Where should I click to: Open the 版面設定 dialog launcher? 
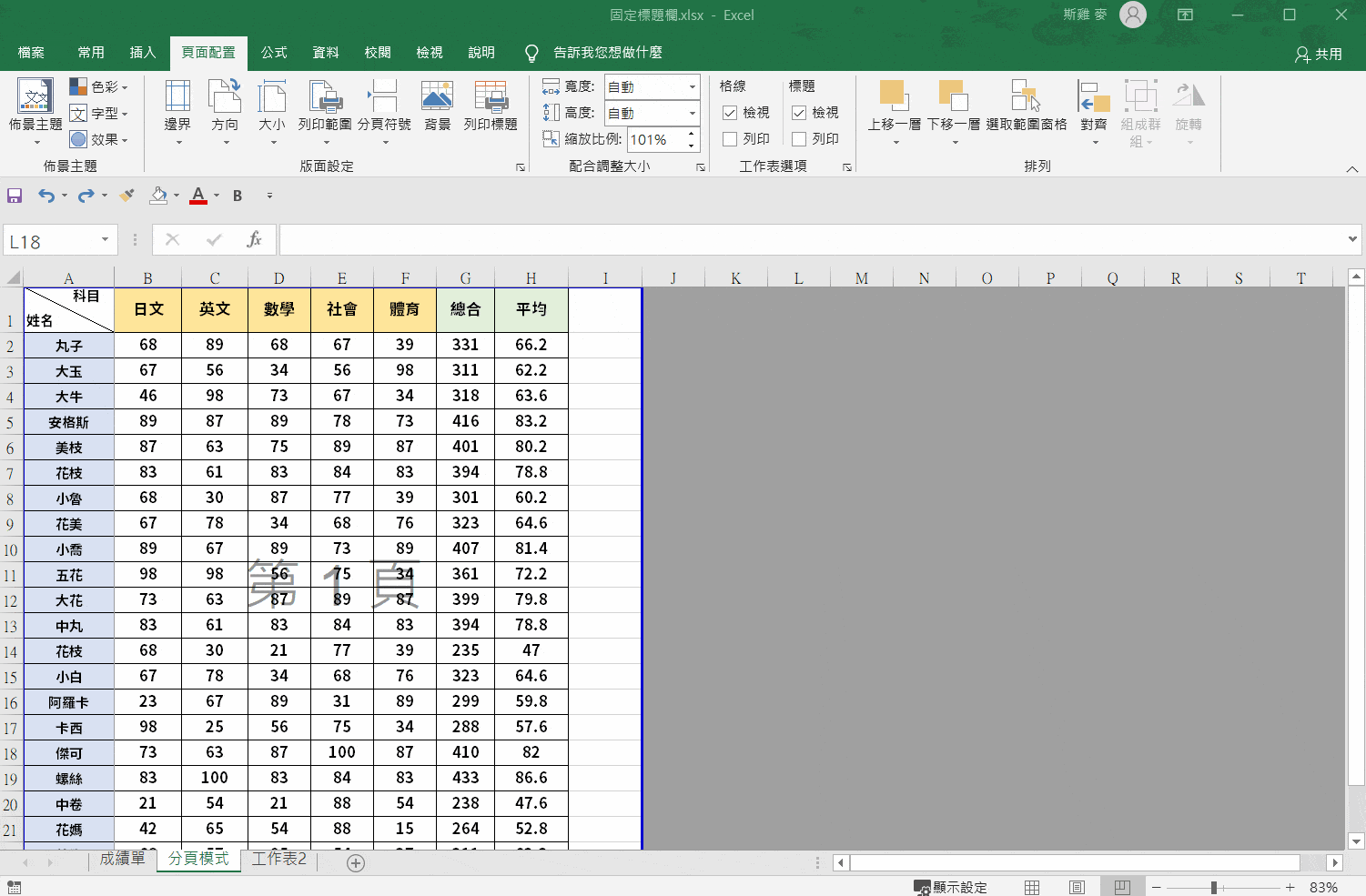pos(520,166)
